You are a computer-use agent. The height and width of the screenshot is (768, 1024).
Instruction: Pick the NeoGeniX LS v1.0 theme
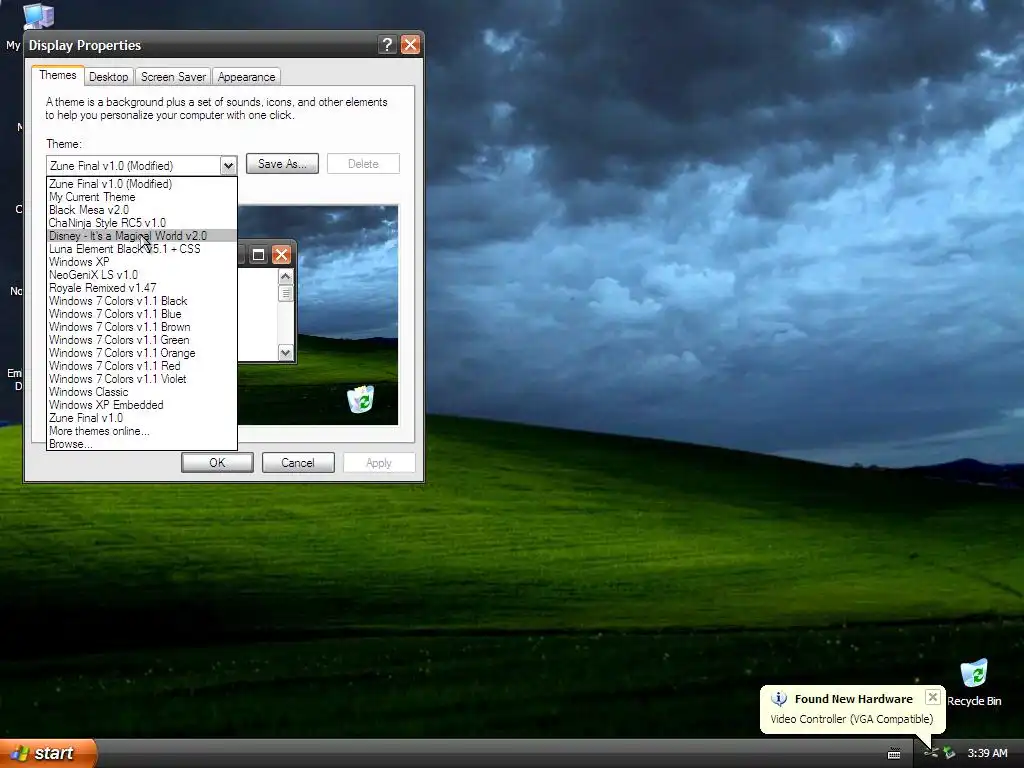(x=142, y=275)
